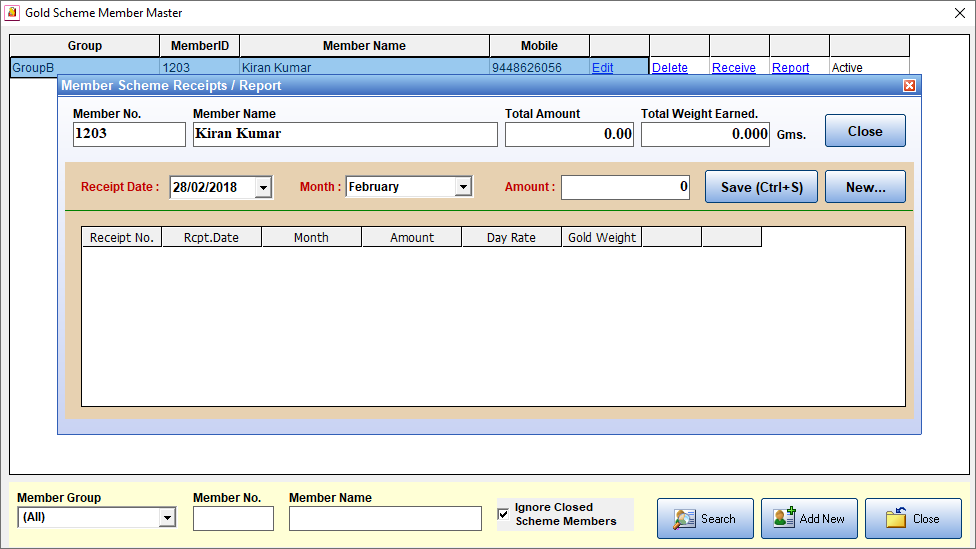This screenshot has height=549, width=976.
Task: Click the bottom Member Name search field
Action: [385, 518]
